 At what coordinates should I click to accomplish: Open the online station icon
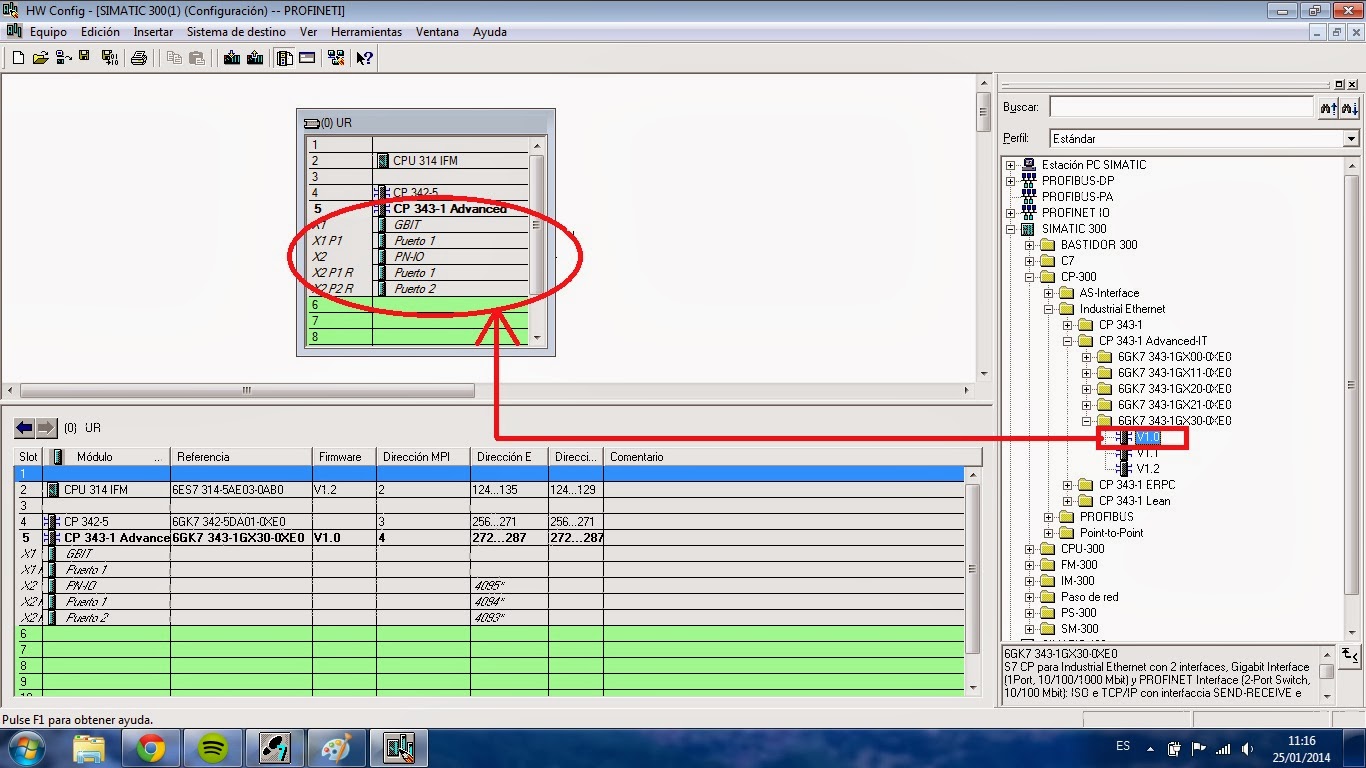point(63,58)
